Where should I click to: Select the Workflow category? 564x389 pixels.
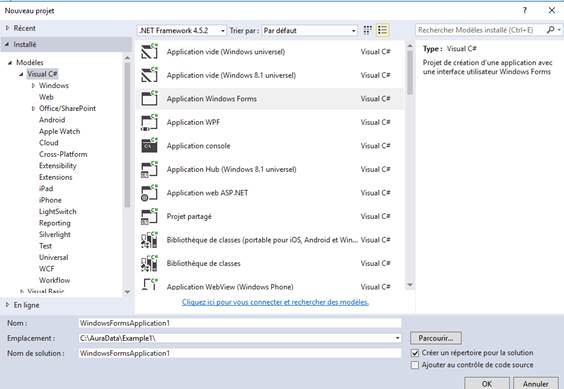54,280
